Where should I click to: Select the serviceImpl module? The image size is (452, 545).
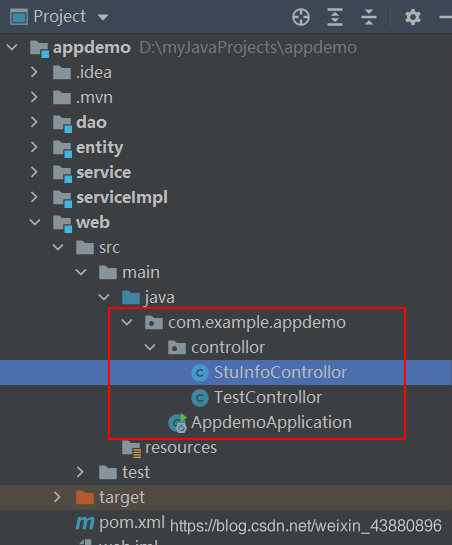click(122, 197)
